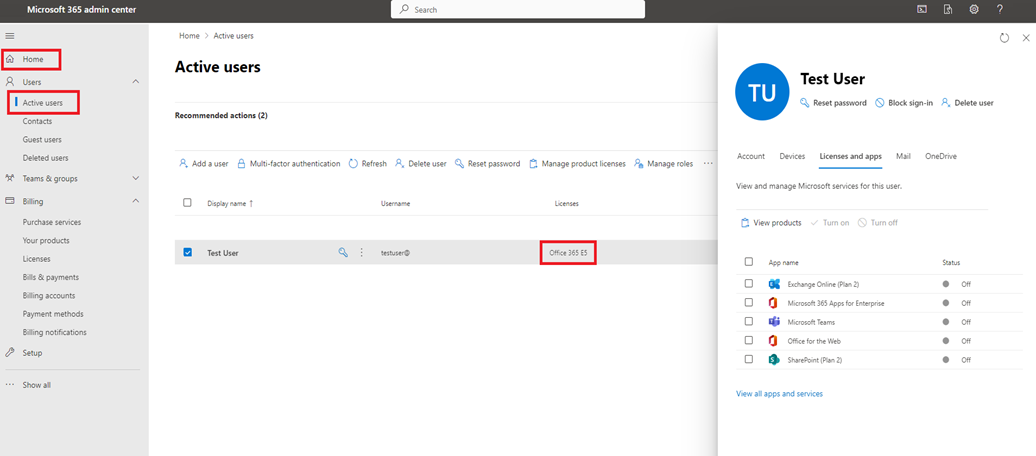Click Exchange Online app icon
The height and width of the screenshot is (456, 1036).
tap(774, 284)
